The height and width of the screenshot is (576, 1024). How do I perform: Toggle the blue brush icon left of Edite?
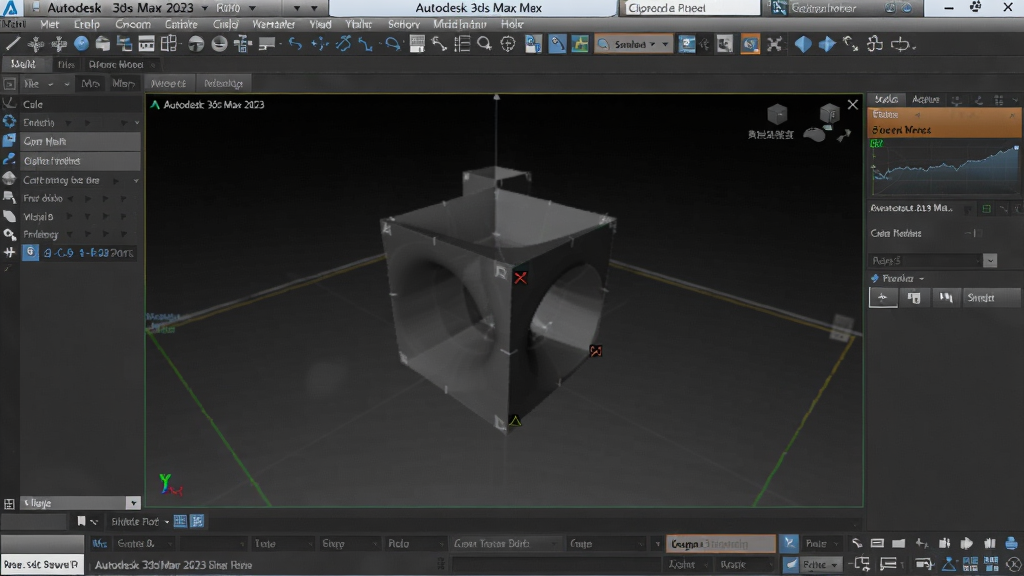click(x=790, y=564)
